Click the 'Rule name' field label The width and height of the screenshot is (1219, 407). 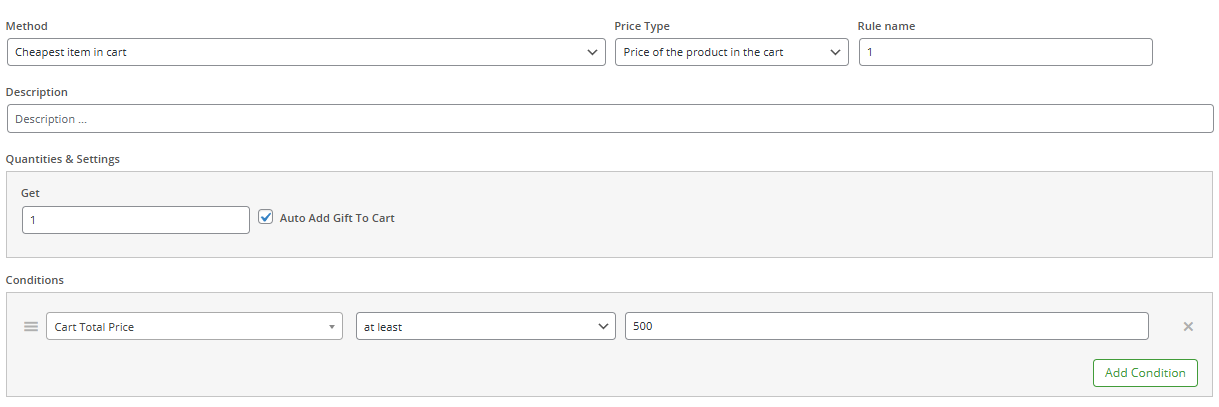coord(886,26)
